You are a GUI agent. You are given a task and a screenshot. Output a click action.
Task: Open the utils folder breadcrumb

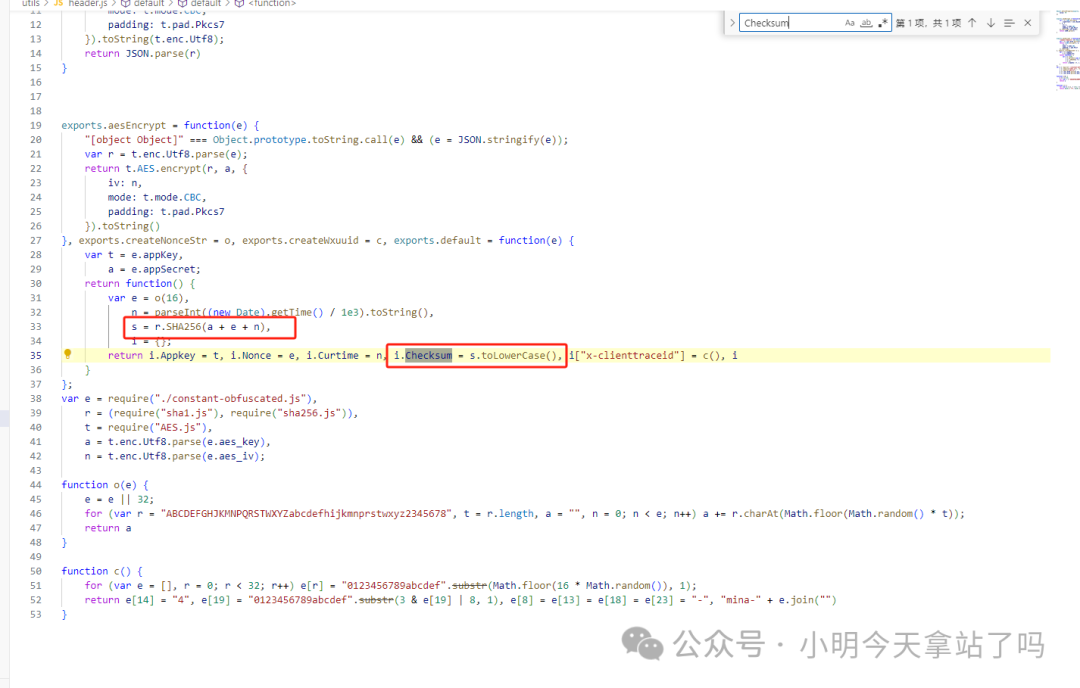tap(30, 3)
